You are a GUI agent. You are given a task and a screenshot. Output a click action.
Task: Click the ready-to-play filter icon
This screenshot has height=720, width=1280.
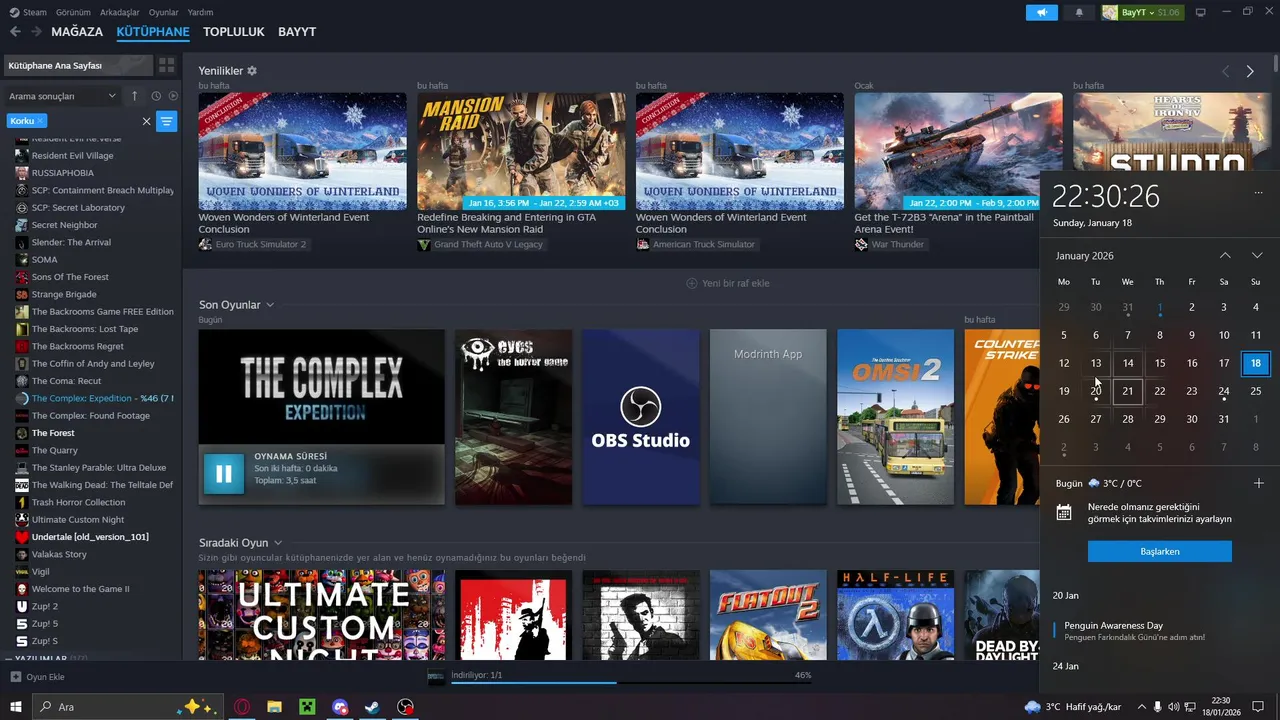pyautogui.click(x=173, y=96)
